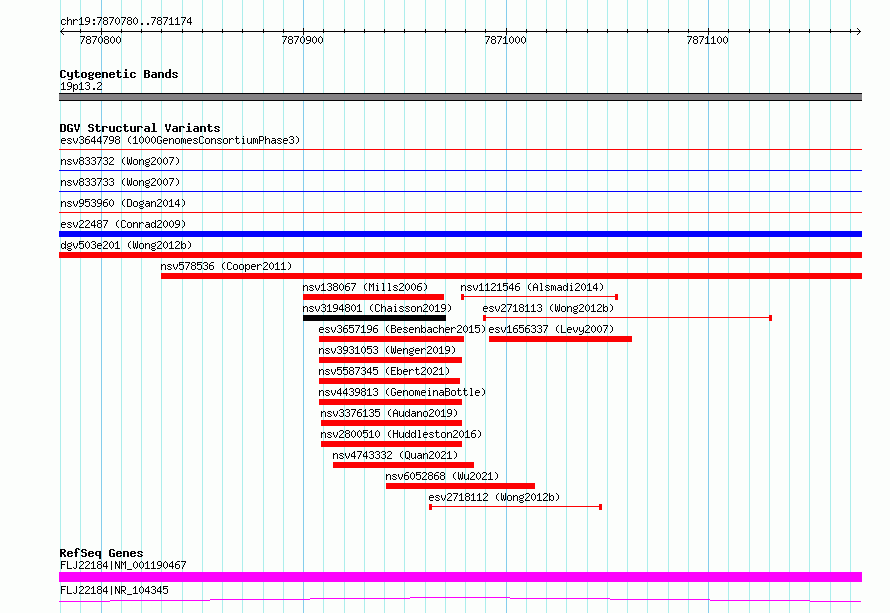Select the thin esv2718112 Wong2012b interval line
Screen dimensions: 890x613
point(515,507)
